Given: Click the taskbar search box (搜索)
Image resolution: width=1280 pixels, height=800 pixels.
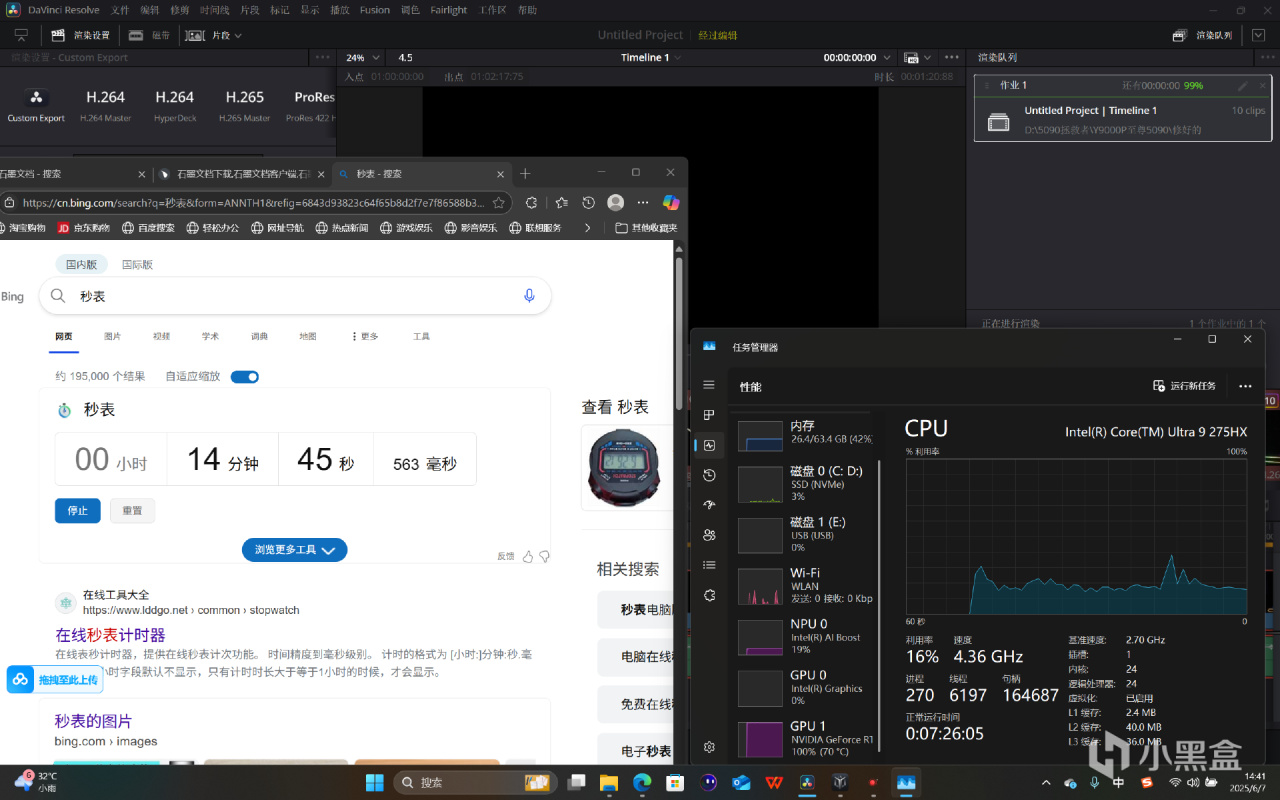Looking at the screenshot, I should pos(475,782).
